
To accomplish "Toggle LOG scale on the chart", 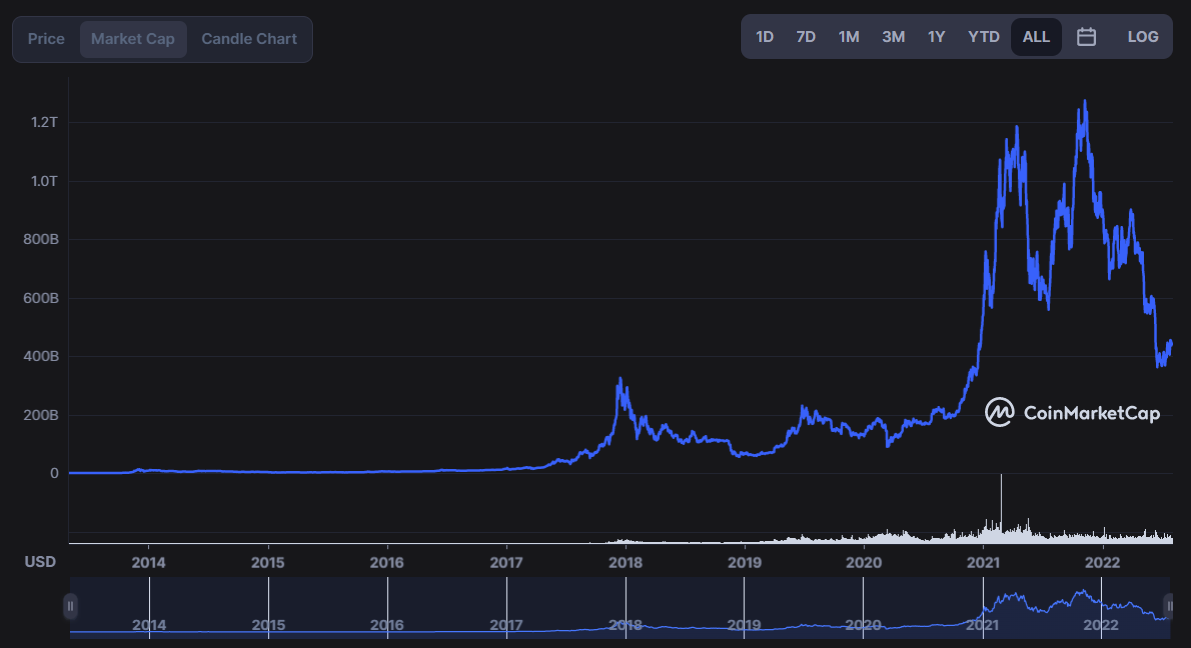I will pyautogui.click(x=1142, y=36).
